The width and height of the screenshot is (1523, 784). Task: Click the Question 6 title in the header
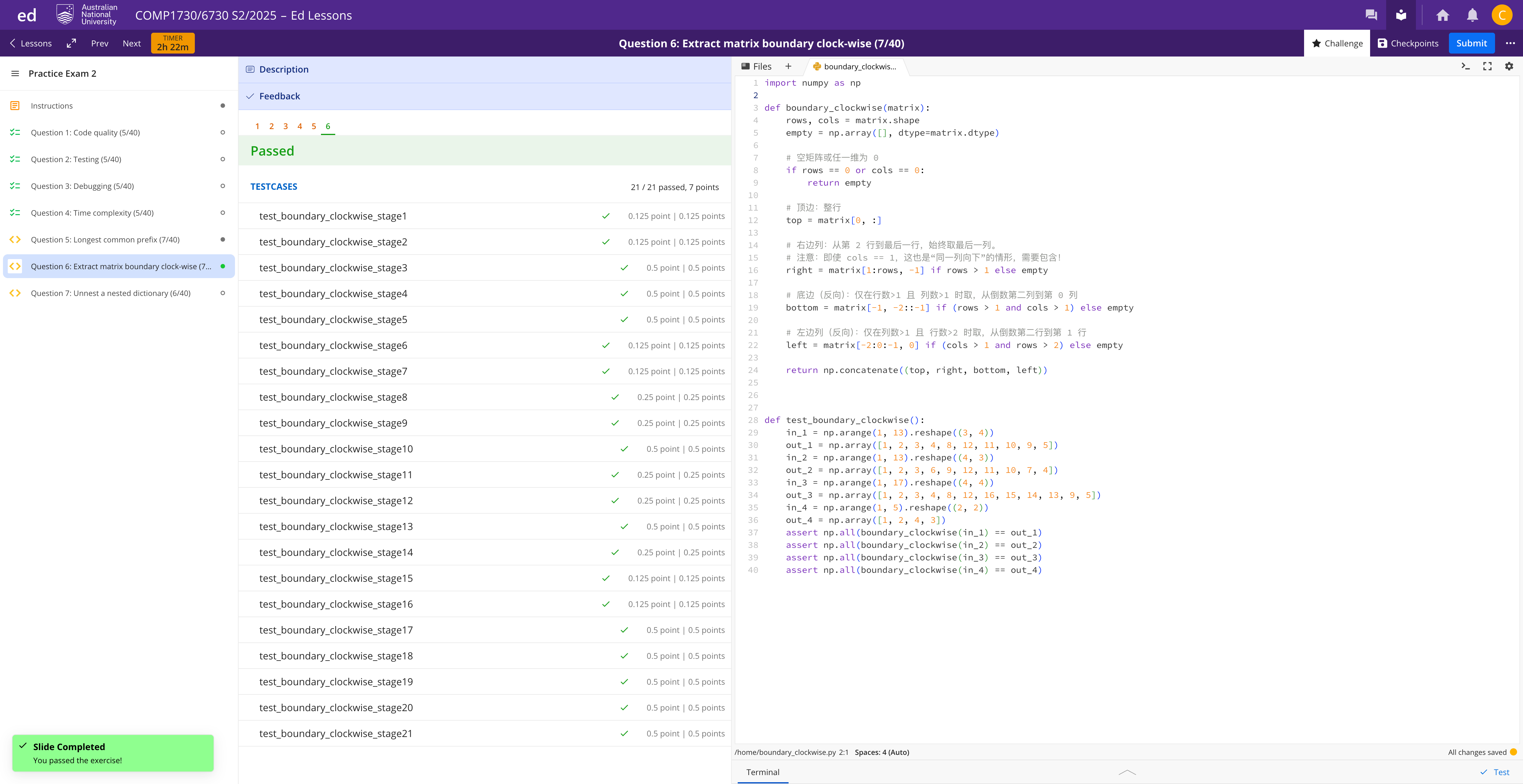pos(761,43)
